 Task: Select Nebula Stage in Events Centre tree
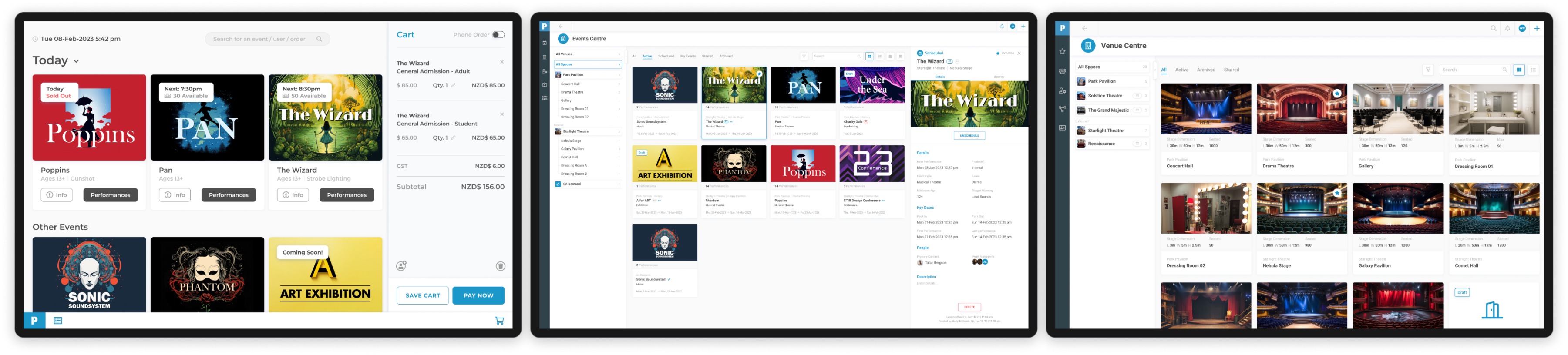click(571, 141)
